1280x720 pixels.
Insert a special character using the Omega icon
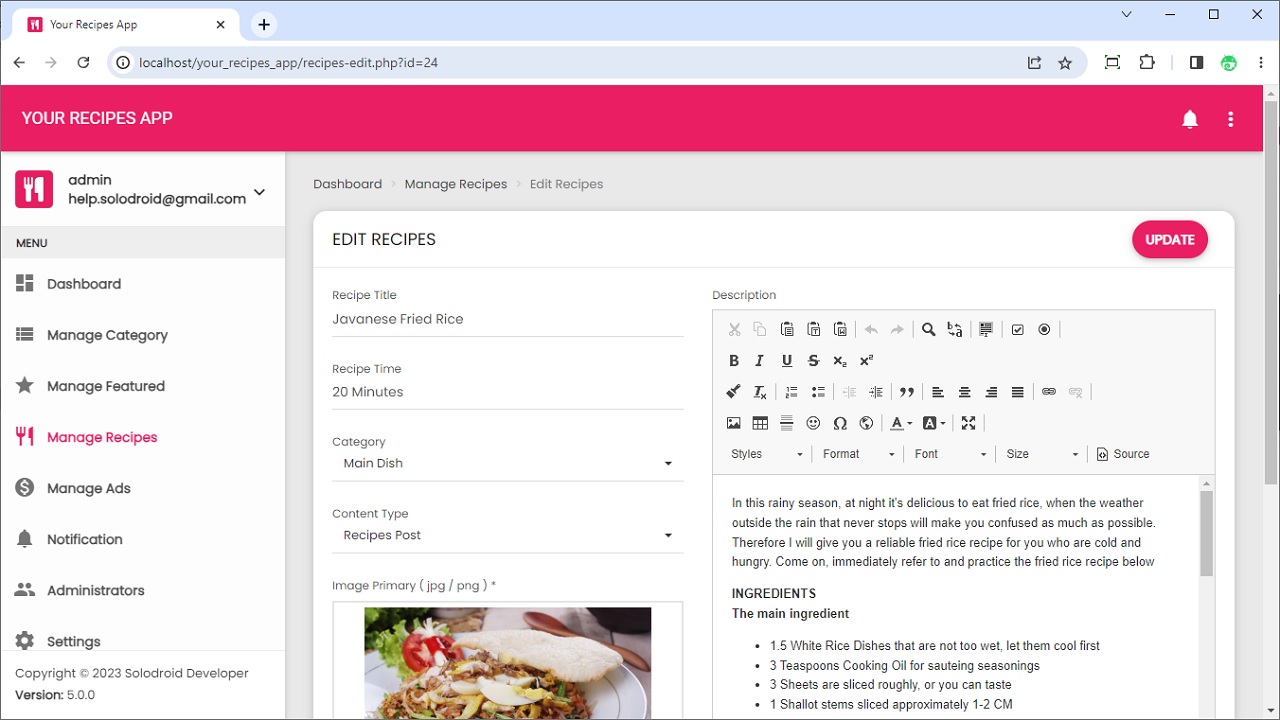click(x=840, y=422)
